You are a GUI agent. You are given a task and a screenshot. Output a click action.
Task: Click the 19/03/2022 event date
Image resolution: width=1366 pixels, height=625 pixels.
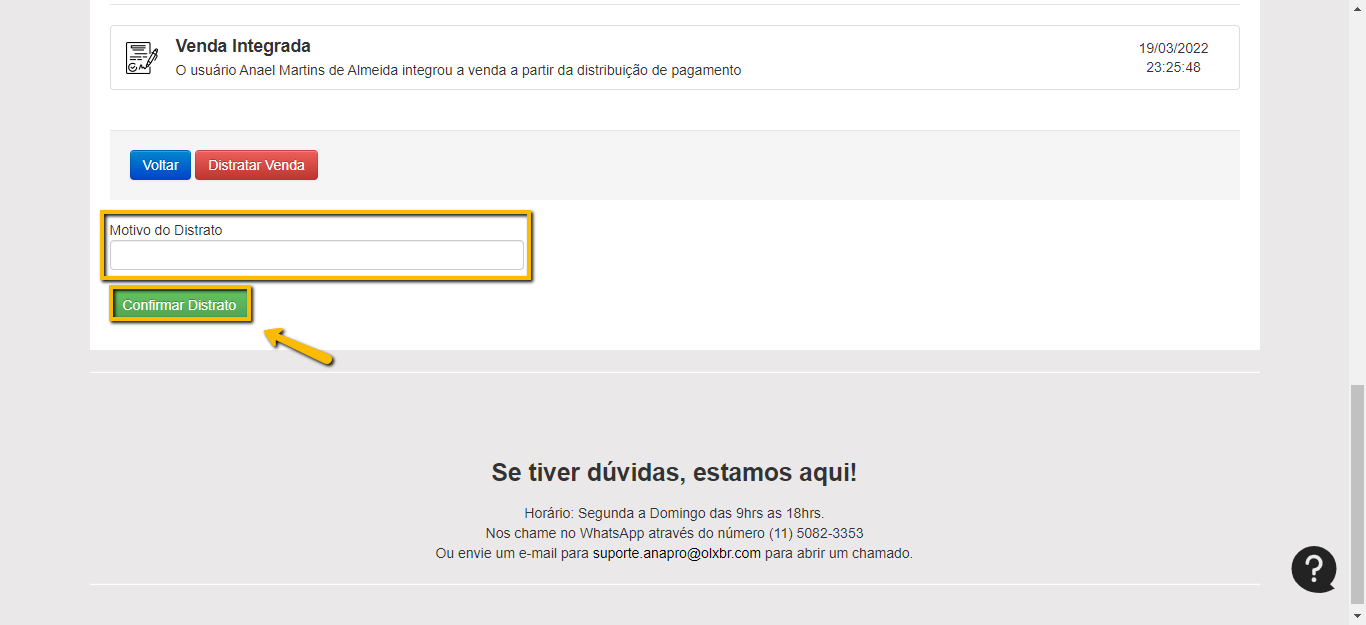tap(1173, 48)
